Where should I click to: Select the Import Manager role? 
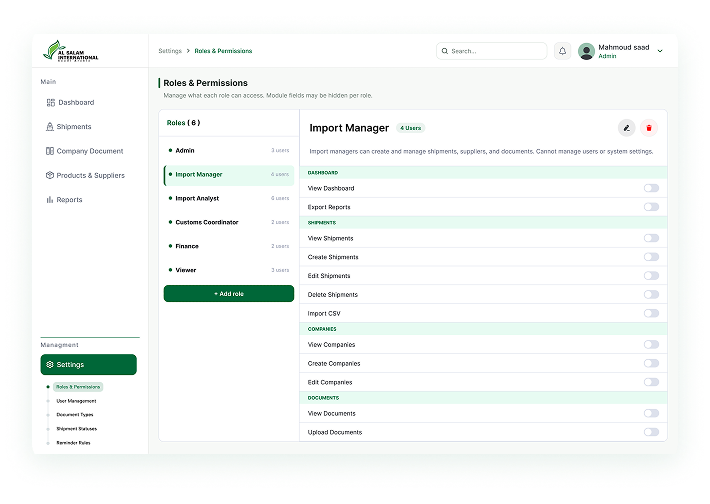coord(229,174)
